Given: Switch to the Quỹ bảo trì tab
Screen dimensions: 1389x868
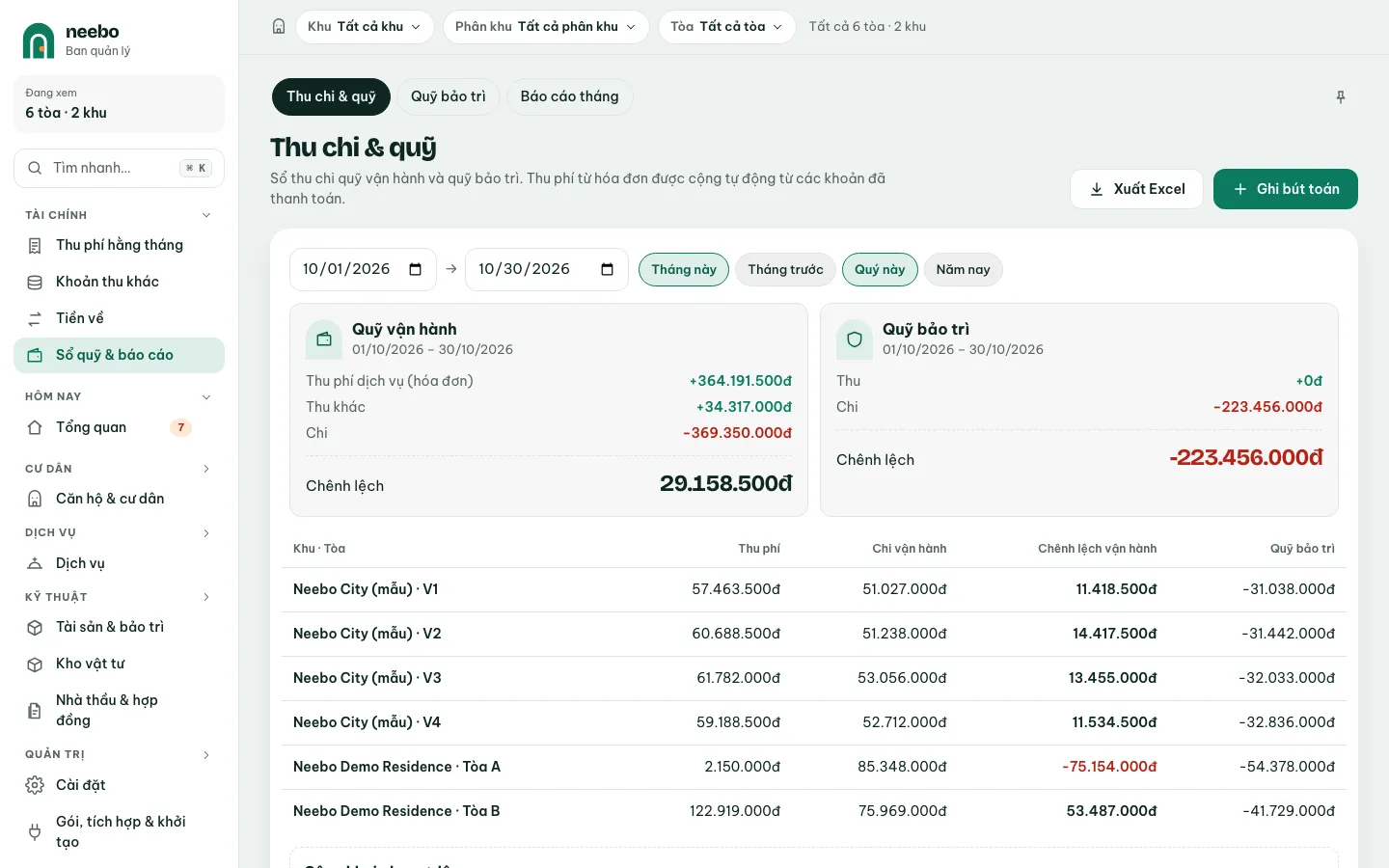Looking at the screenshot, I should (449, 96).
